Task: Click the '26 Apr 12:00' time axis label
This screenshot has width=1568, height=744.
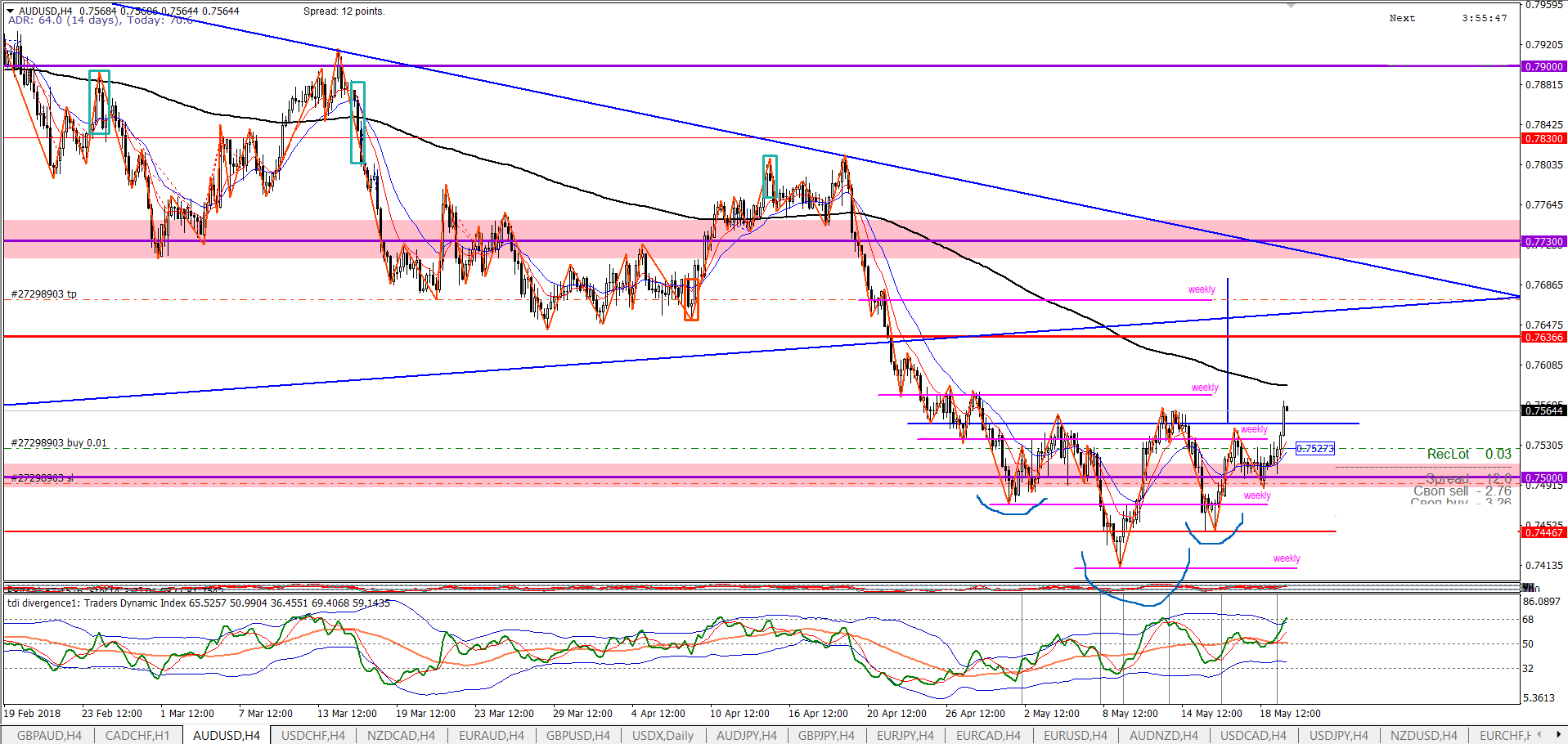Action: [x=975, y=713]
